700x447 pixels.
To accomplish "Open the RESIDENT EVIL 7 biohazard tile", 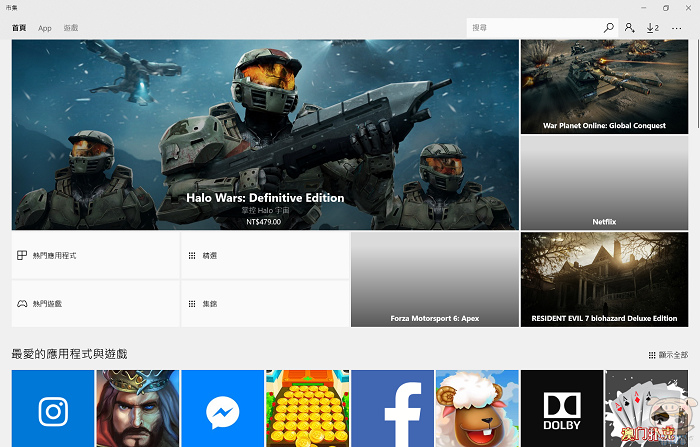I will [x=604, y=280].
